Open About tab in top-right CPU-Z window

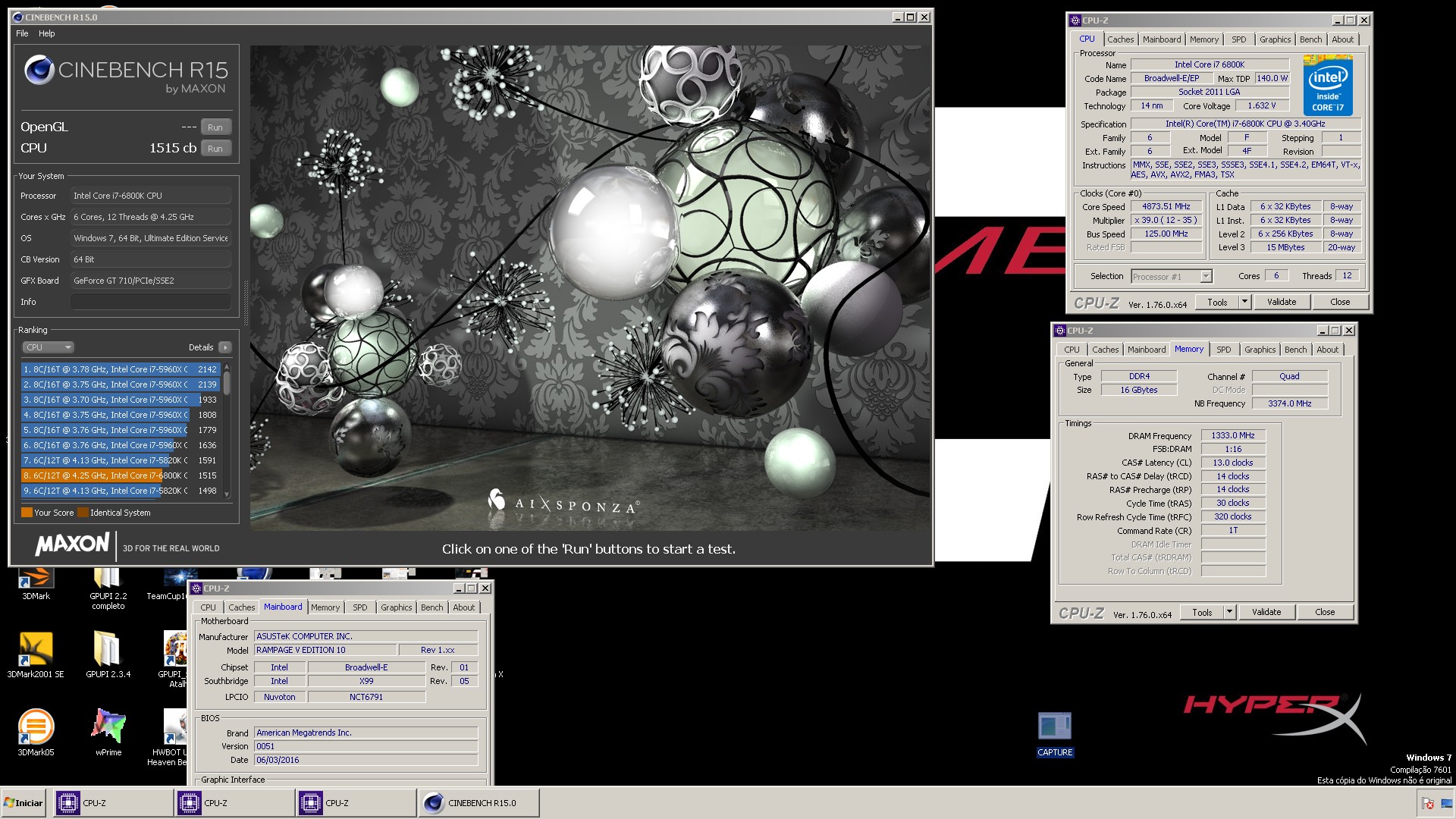coord(1342,39)
